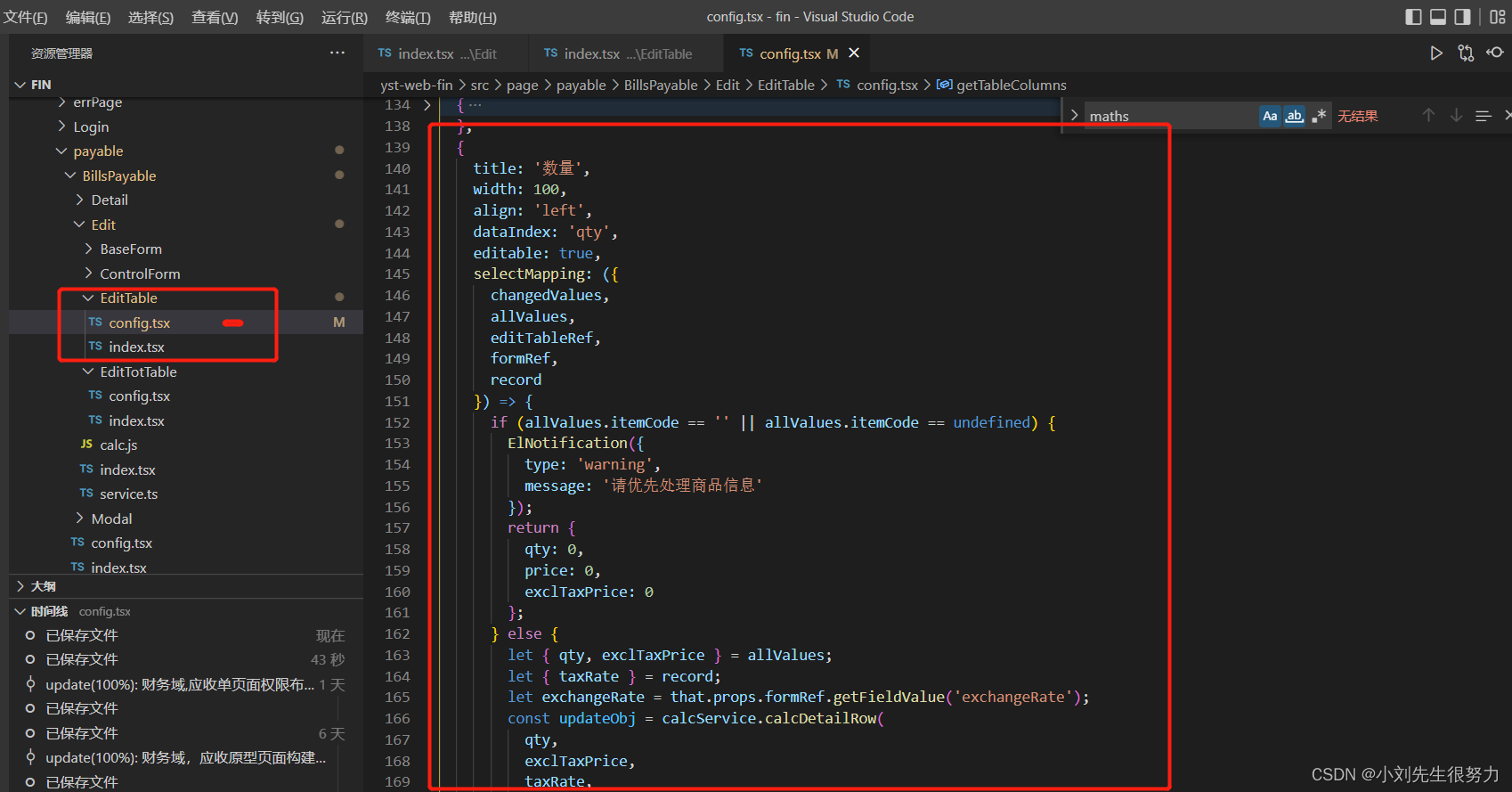Image resolution: width=1512 pixels, height=792 pixels.
Task: Collapse the Edit folder
Action: (x=79, y=225)
